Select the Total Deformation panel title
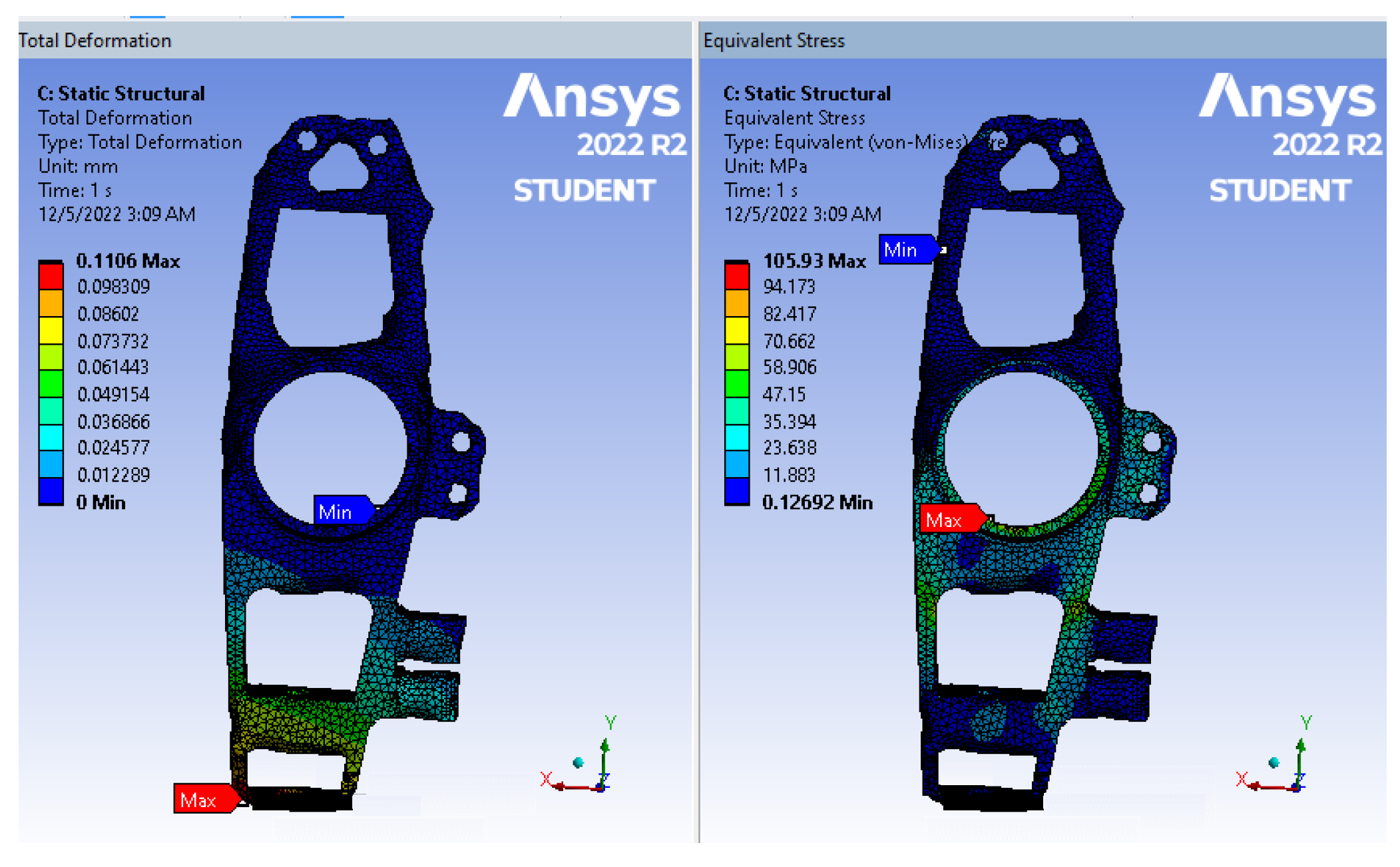Screen dimensions: 1400x867 pos(95,41)
